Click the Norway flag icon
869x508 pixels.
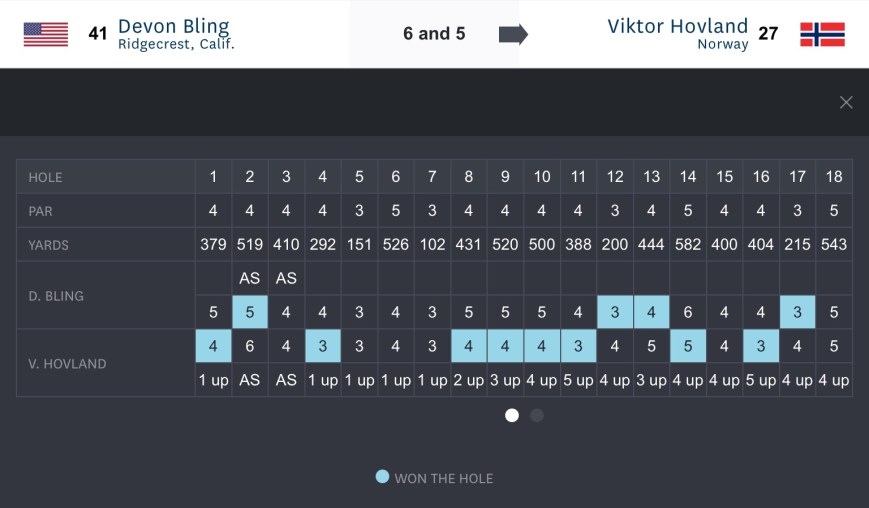[822, 34]
